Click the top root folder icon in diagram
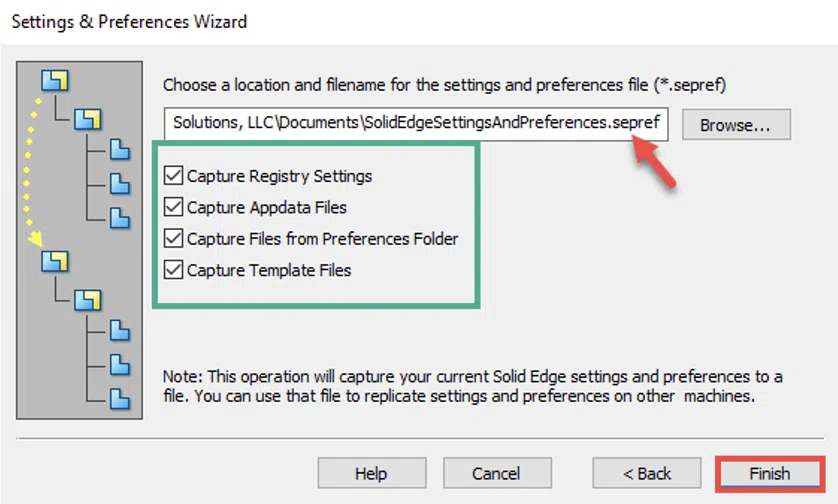The width and height of the screenshot is (838, 504). (x=55, y=80)
